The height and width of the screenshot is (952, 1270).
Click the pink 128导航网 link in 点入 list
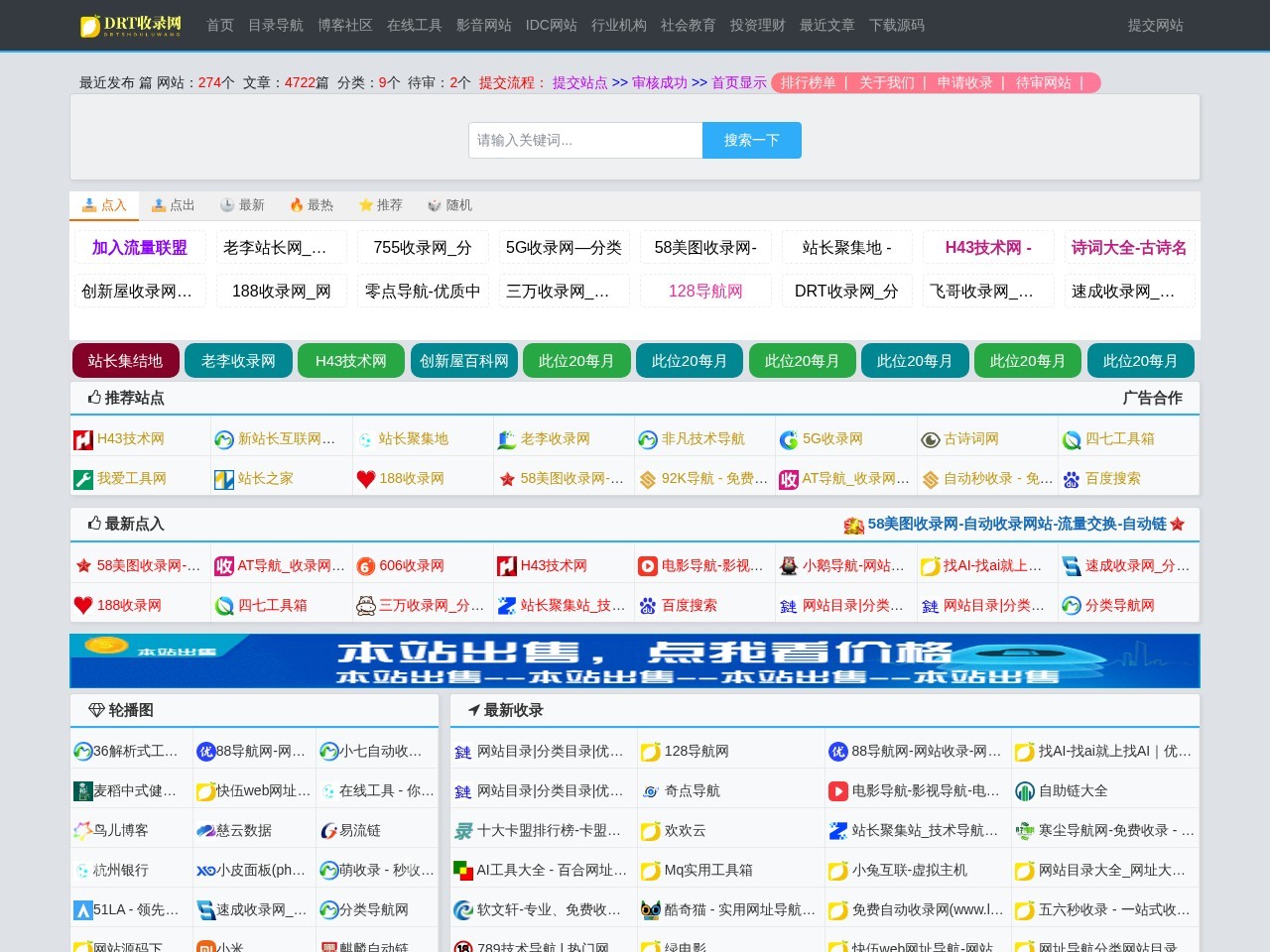point(705,292)
